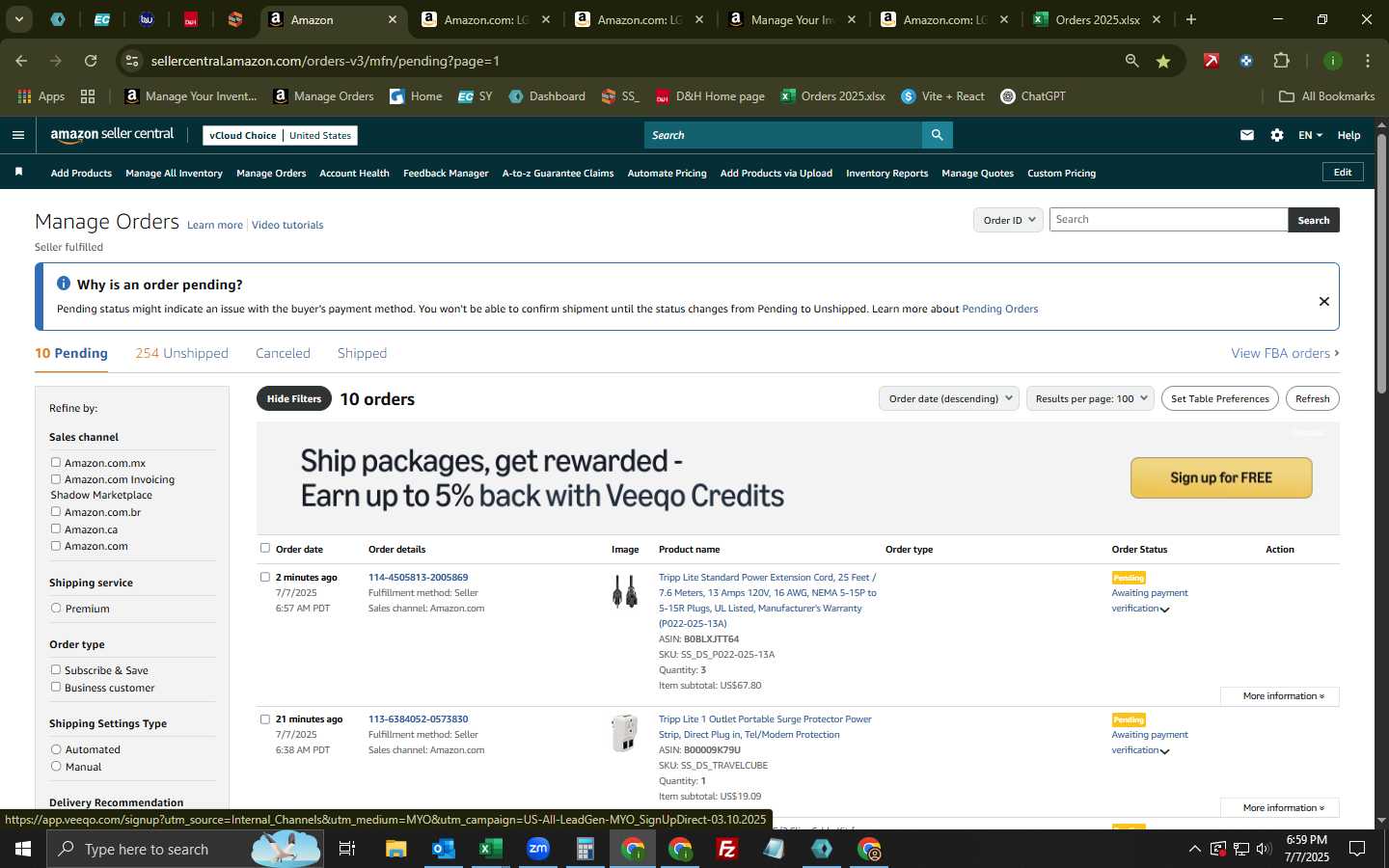Click in the order search input field
The image size is (1389, 868).
pyautogui.click(x=1168, y=220)
